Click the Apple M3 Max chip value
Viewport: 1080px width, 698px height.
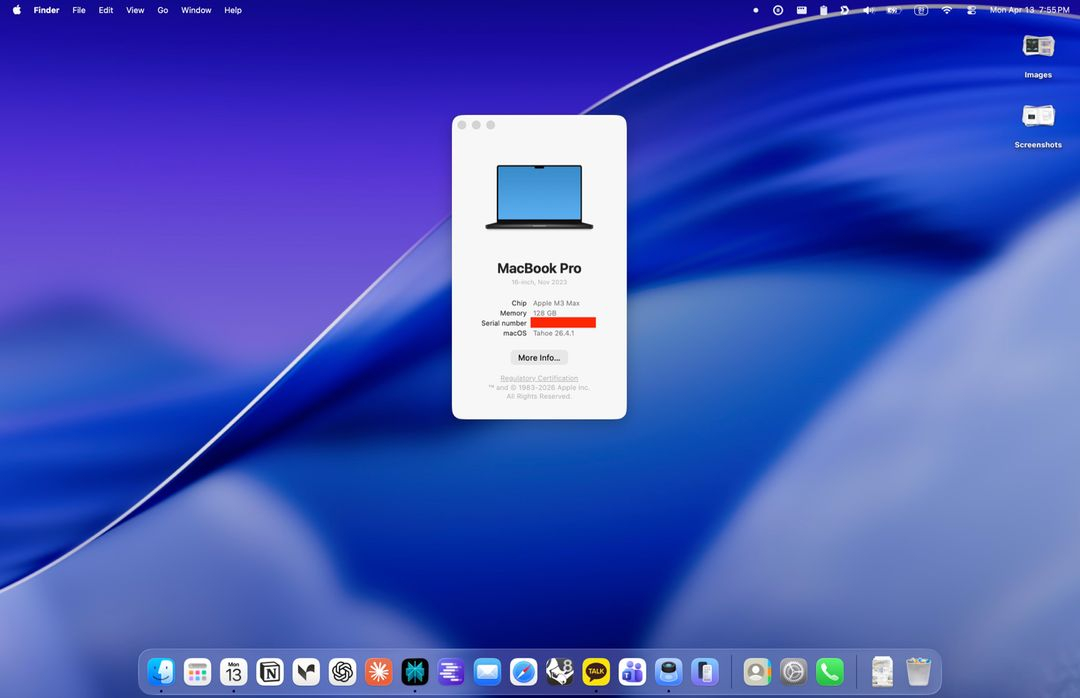[556, 303]
